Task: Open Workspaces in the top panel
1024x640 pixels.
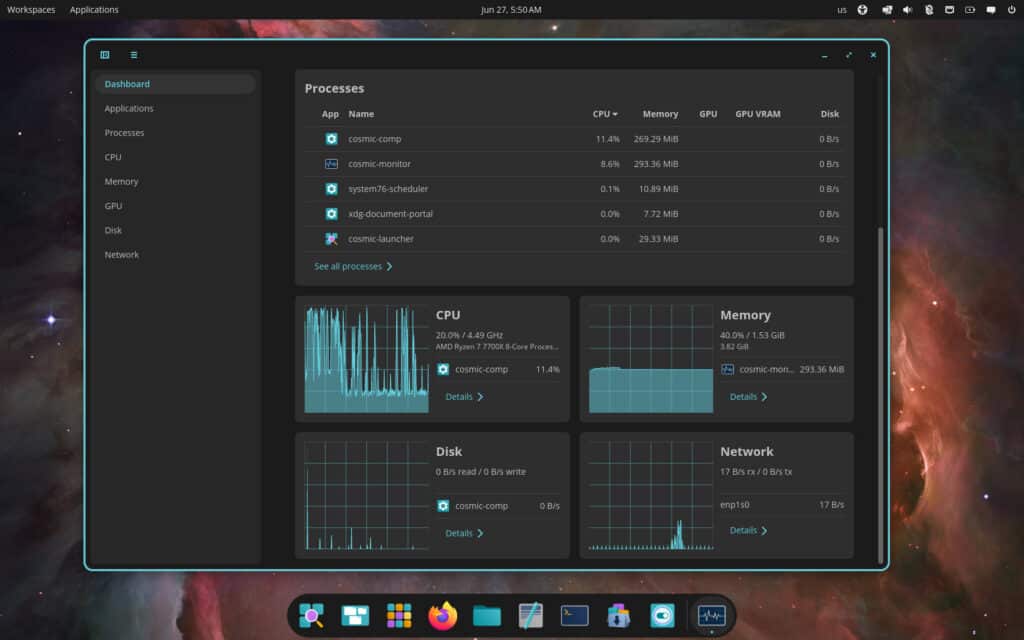Action: pos(31,10)
